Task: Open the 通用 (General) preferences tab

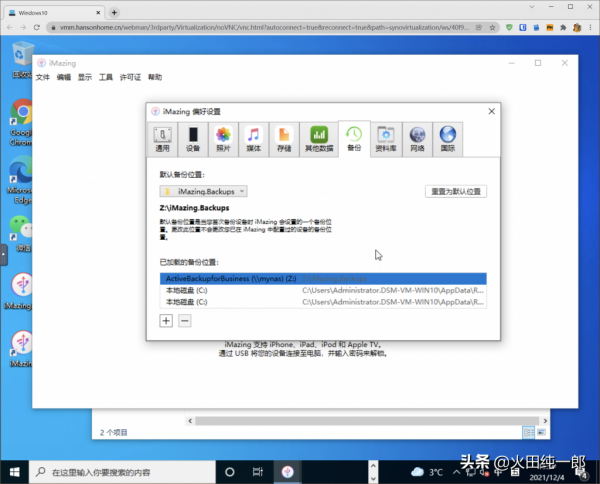Action: point(162,139)
